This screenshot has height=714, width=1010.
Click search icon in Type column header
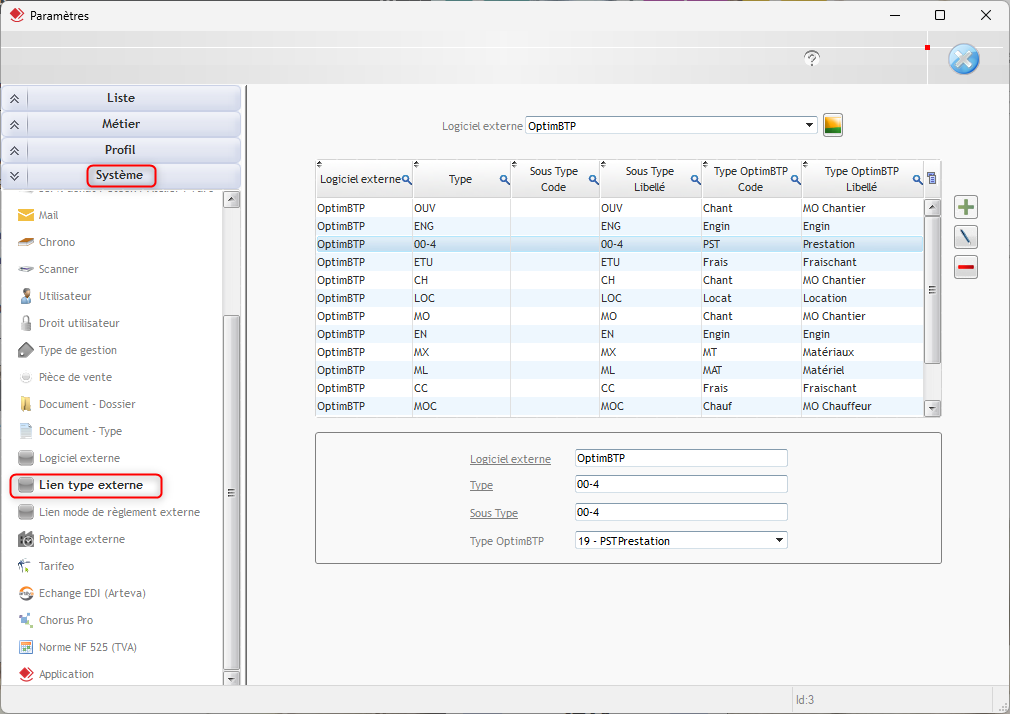pos(504,180)
